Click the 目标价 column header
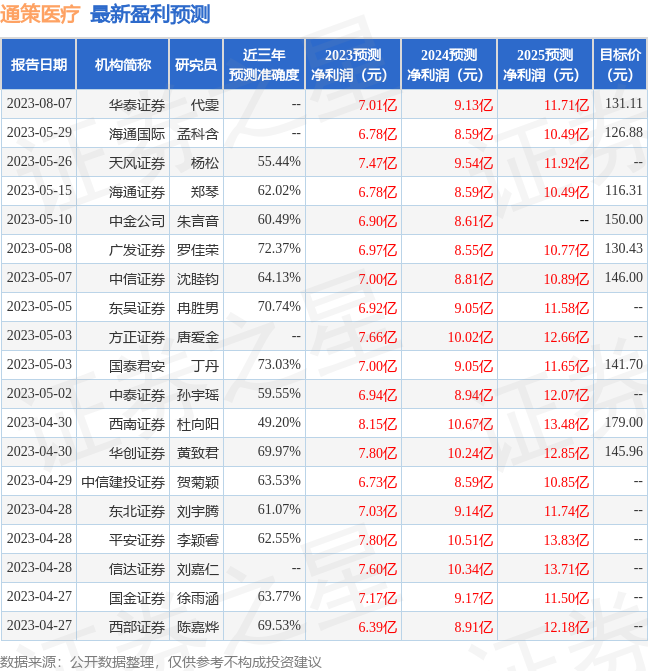 point(620,65)
